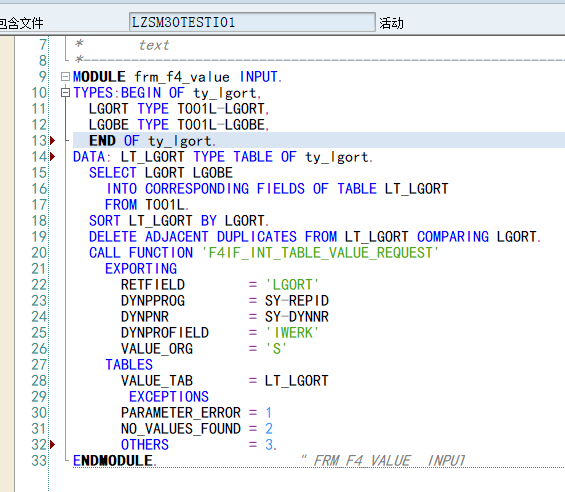Click the MODULE keyword on line 9
The height and width of the screenshot is (492, 565).
(x=99, y=77)
